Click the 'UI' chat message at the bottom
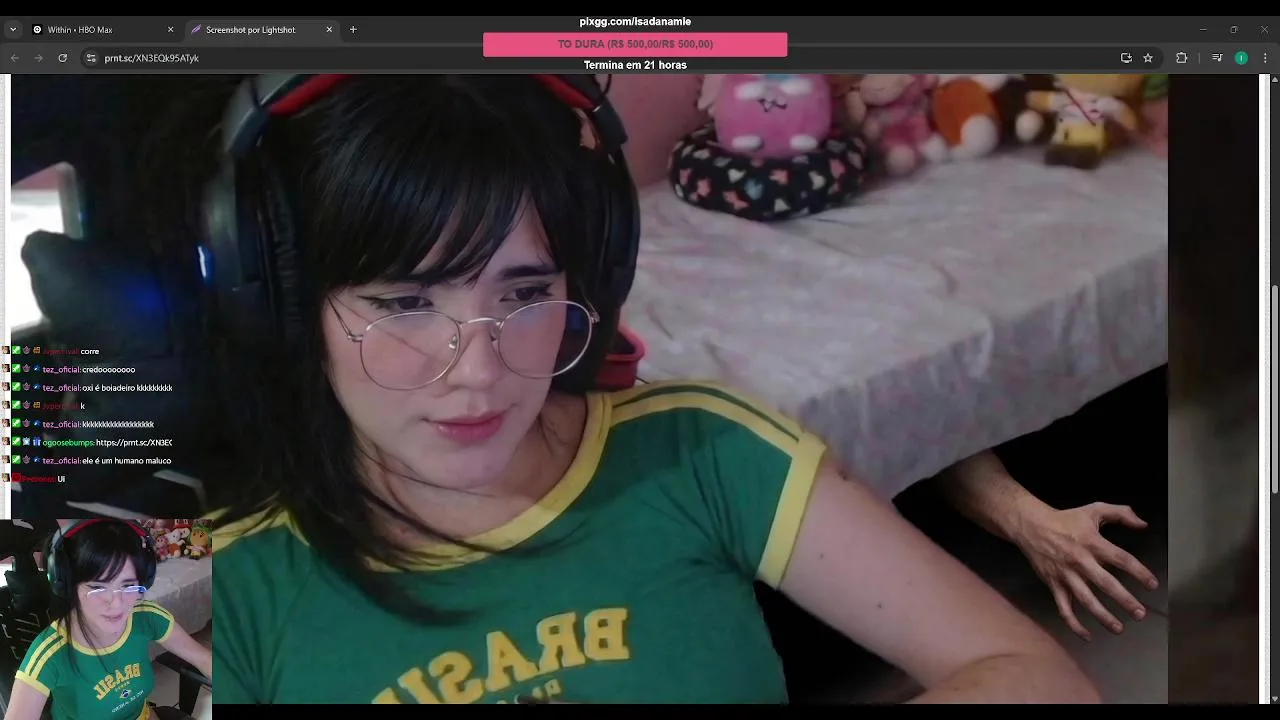The height and width of the screenshot is (720, 1280). pyautogui.click(x=61, y=479)
